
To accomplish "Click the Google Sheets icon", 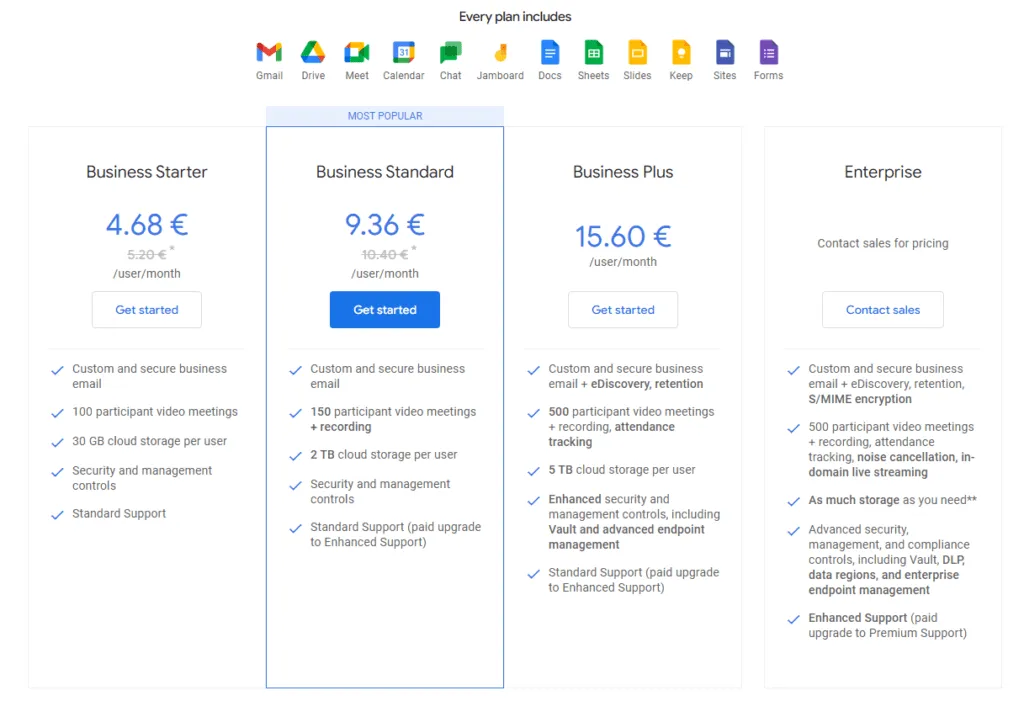I will click(x=593, y=53).
